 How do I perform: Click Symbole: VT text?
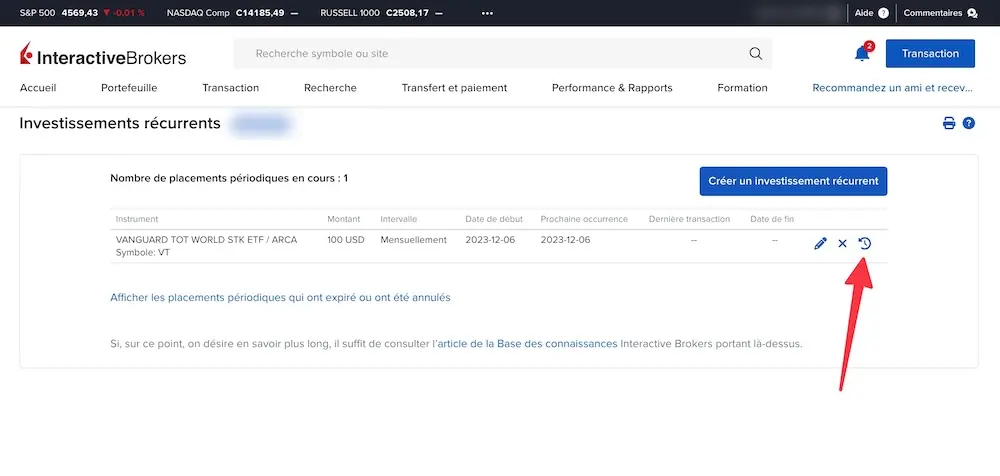click(x=143, y=253)
